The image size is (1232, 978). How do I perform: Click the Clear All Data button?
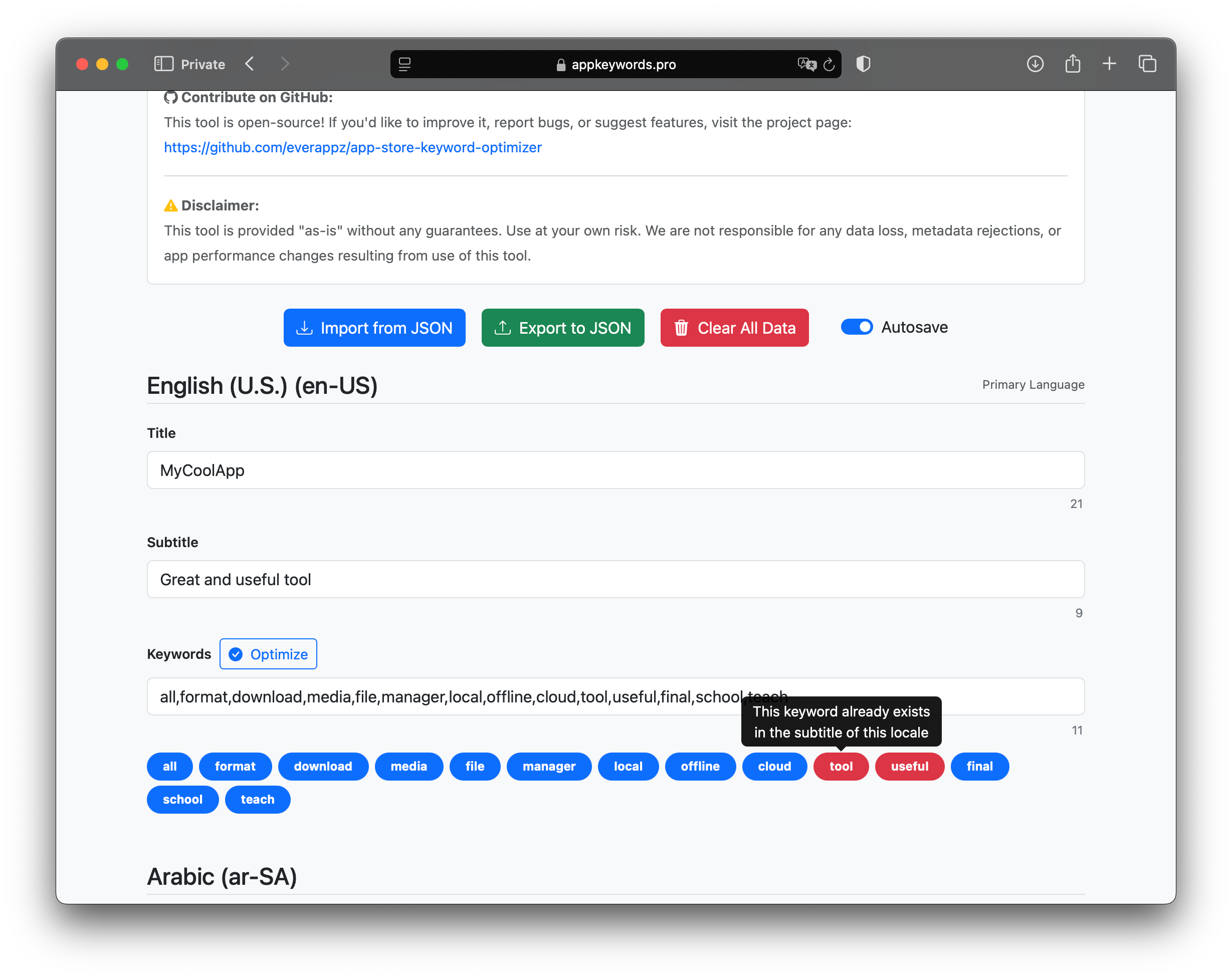tap(734, 328)
